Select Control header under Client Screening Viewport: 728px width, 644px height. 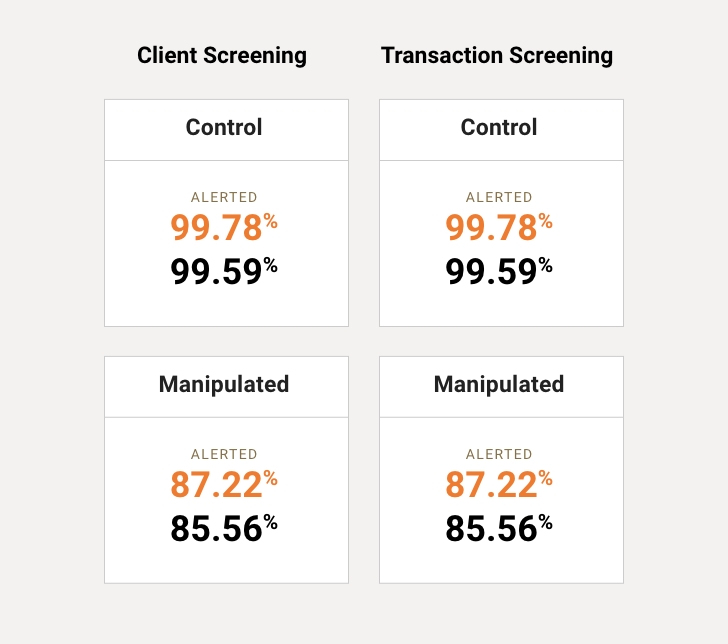click(224, 127)
